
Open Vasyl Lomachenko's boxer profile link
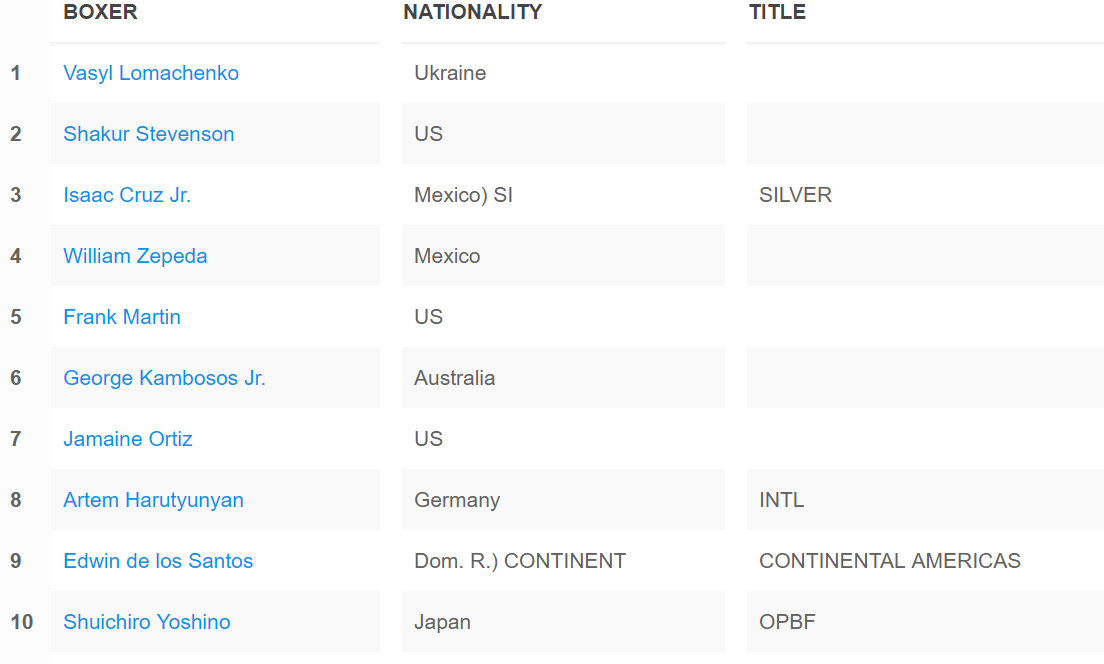[151, 73]
